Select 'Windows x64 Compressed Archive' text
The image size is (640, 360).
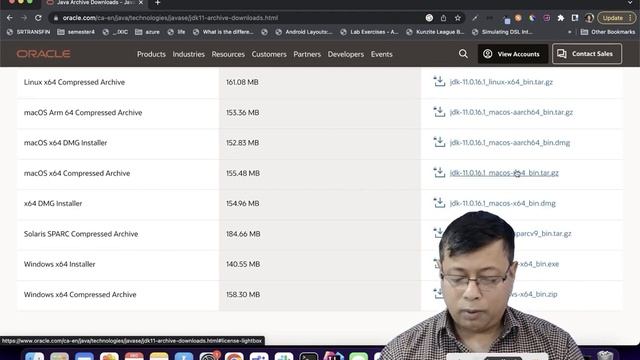click(80, 294)
